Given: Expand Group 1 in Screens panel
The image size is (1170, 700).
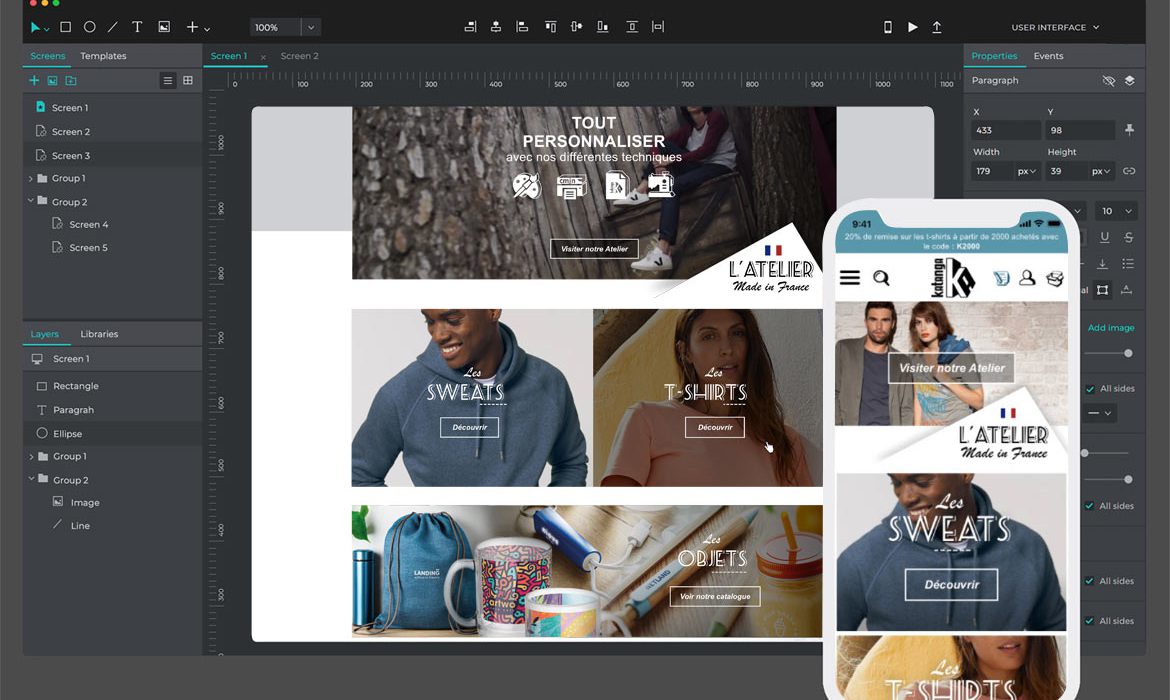Looking at the screenshot, I should click(31, 178).
